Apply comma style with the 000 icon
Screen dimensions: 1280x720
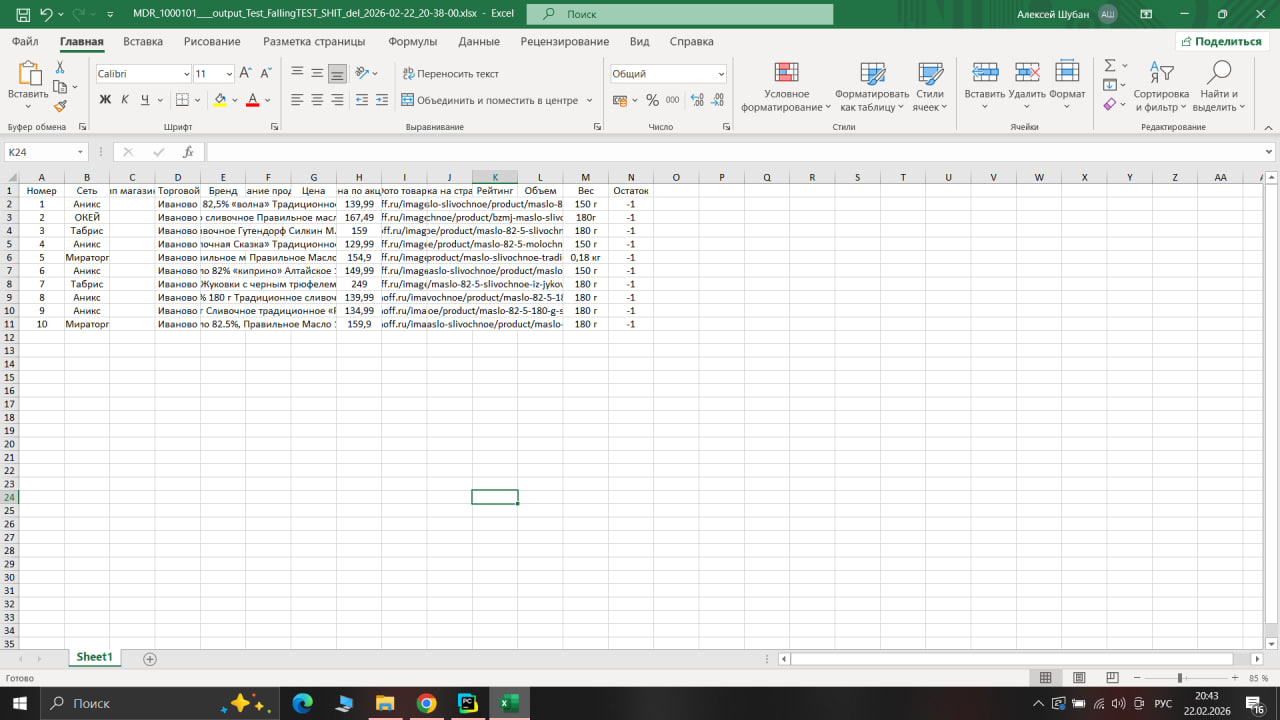click(x=672, y=100)
